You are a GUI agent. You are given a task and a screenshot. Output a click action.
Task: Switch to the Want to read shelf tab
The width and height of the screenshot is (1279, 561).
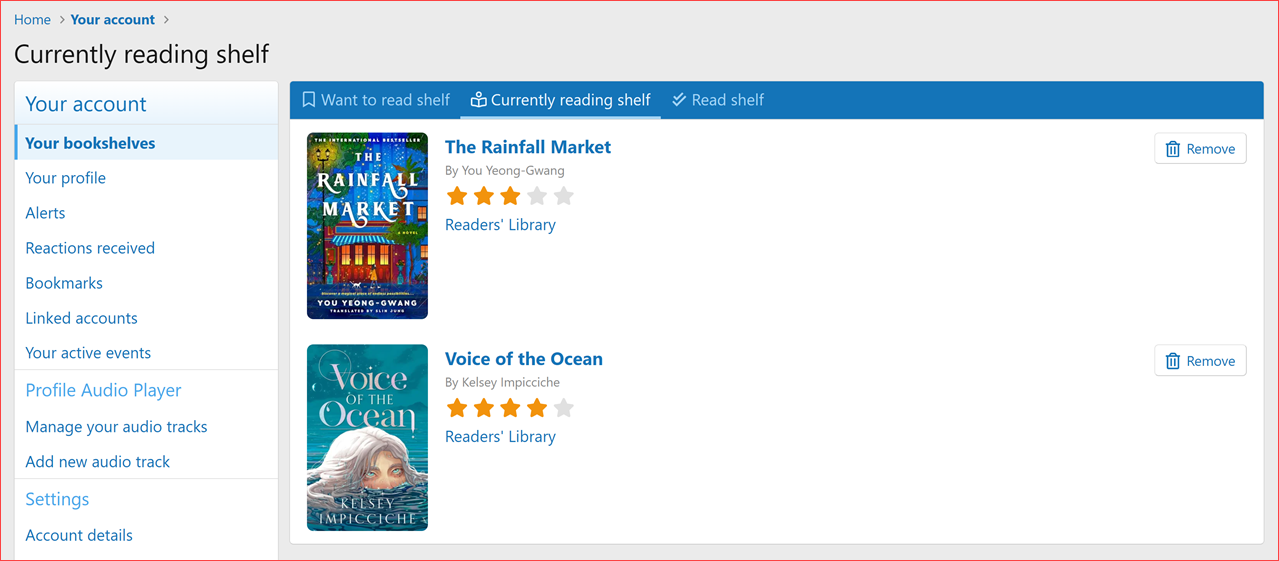click(x=385, y=100)
